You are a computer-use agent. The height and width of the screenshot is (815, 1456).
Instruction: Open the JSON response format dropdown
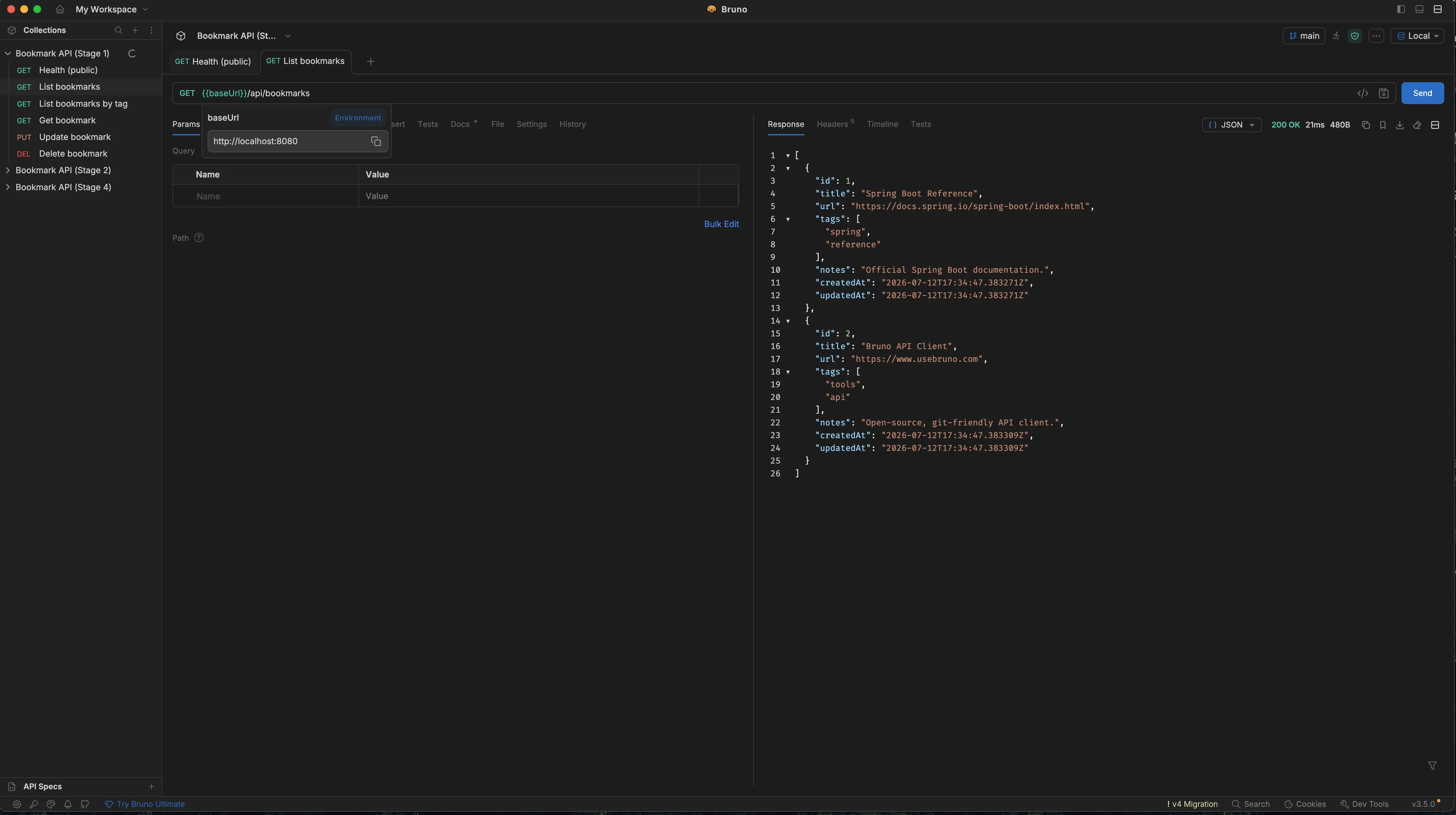(1231, 125)
